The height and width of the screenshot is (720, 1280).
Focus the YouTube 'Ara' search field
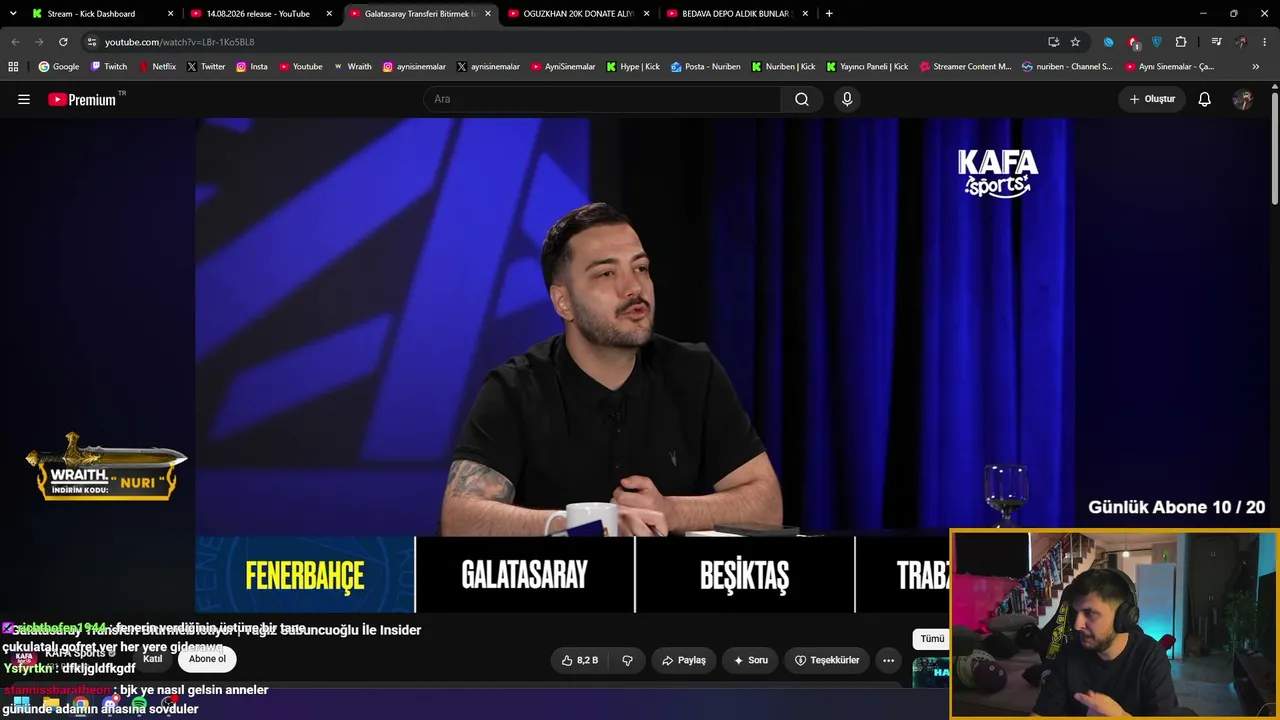point(602,99)
